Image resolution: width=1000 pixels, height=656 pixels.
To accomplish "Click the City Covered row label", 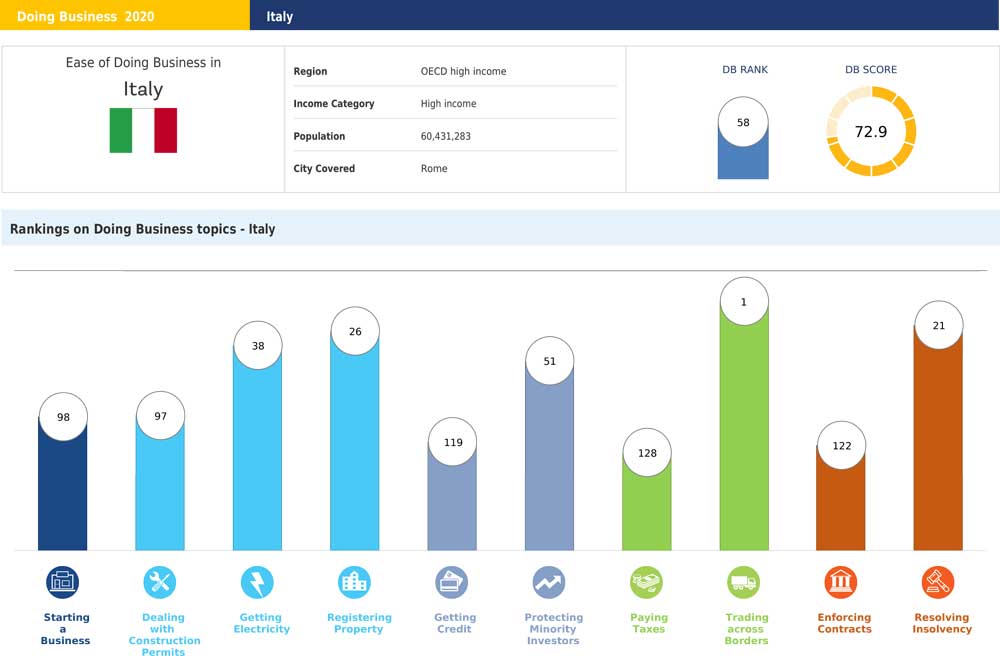I will [324, 168].
